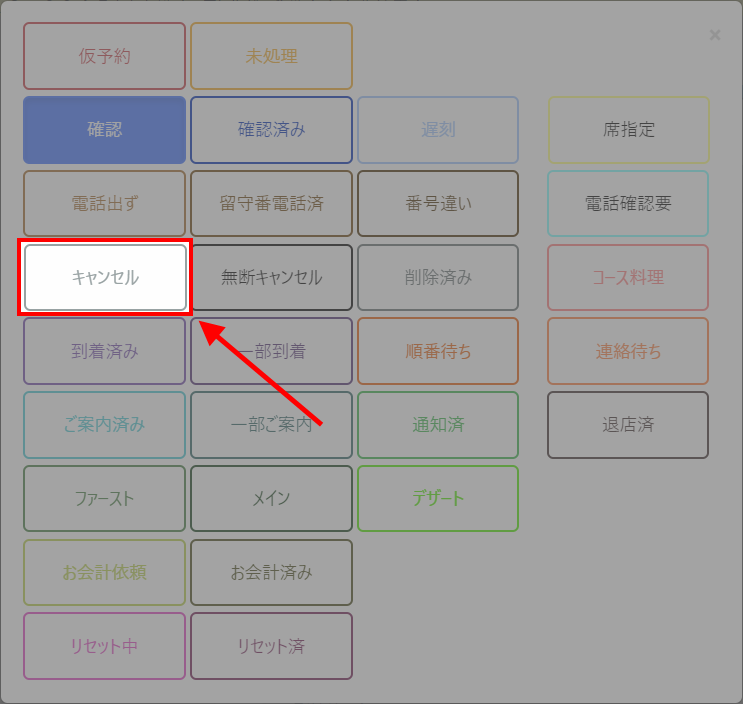
Task: Select 留守番電話済 status
Action: click(x=271, y=204)
